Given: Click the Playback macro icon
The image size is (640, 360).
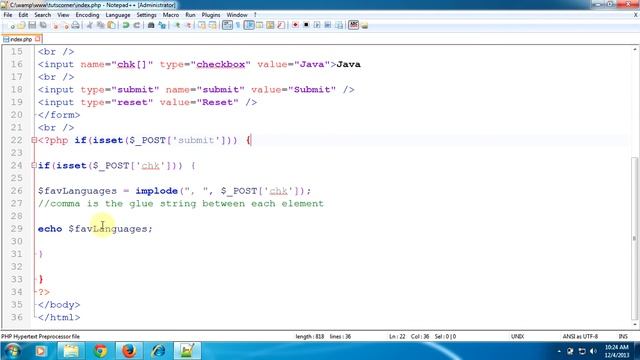Looking at the screenshot, I should 317,25.
